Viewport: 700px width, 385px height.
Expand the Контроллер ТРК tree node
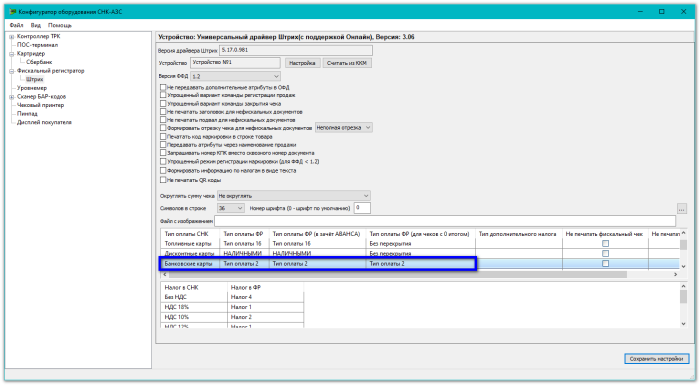(12, 37)
